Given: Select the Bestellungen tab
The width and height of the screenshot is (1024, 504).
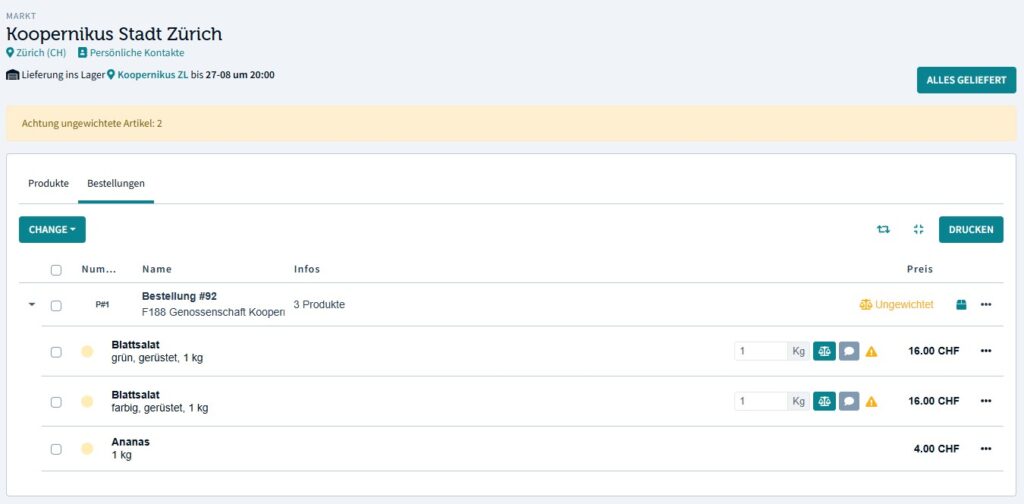Looking at the screenshot, I should (116, 184).
